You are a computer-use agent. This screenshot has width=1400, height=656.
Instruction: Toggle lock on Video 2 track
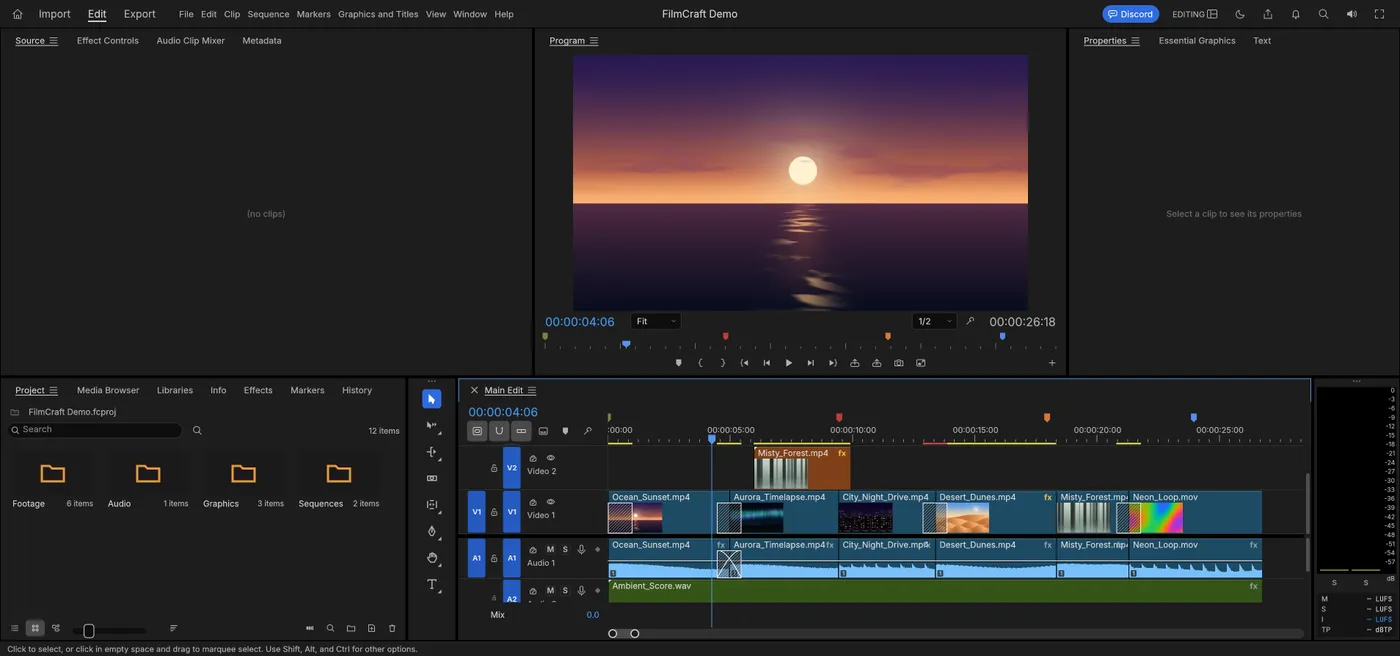pos(493,468)
